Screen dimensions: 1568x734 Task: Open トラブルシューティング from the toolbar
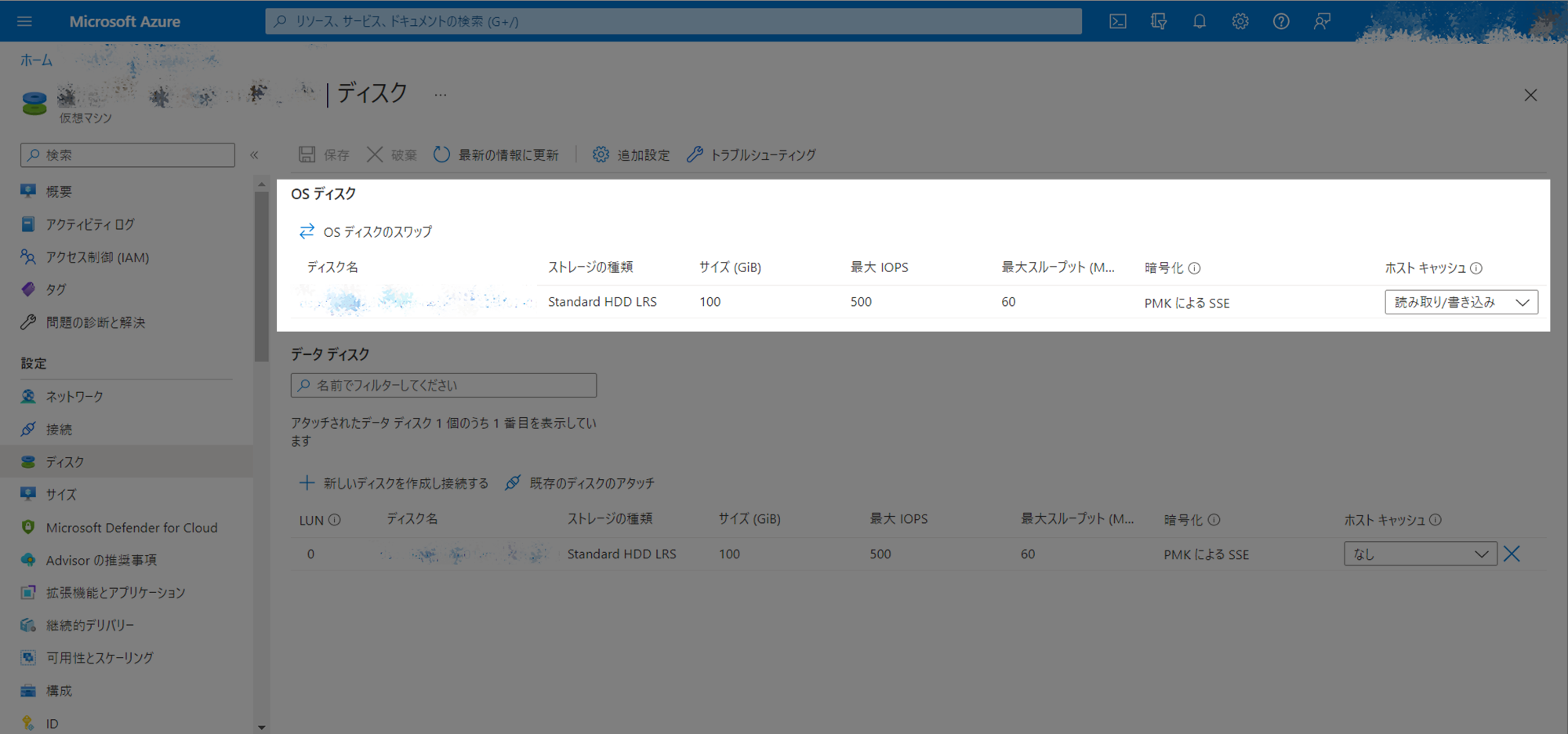[751, 154]
